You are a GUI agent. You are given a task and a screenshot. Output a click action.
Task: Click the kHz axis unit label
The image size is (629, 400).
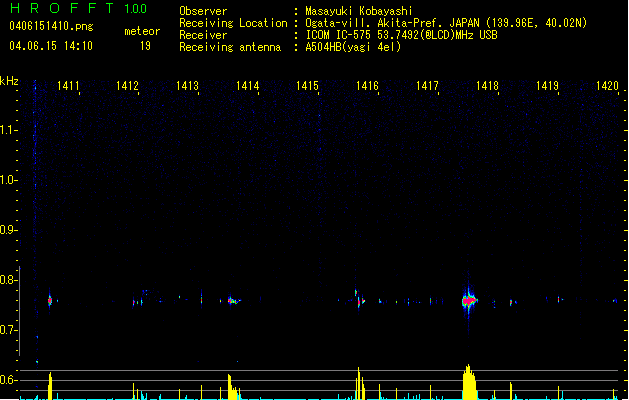point(9,81)
